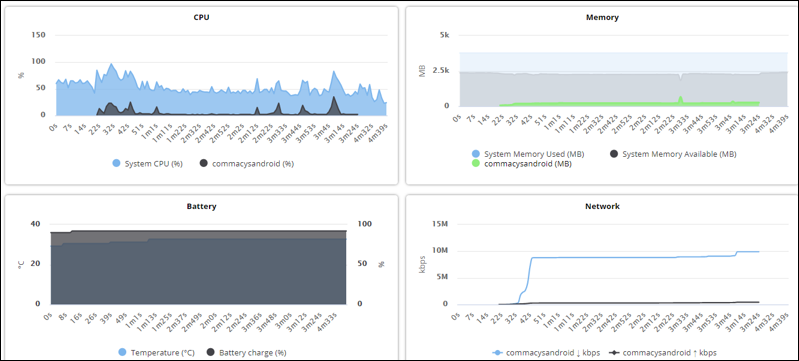Click the Network chart title
The width and height of the screenshot is (799, 361).
click(602, 207)
